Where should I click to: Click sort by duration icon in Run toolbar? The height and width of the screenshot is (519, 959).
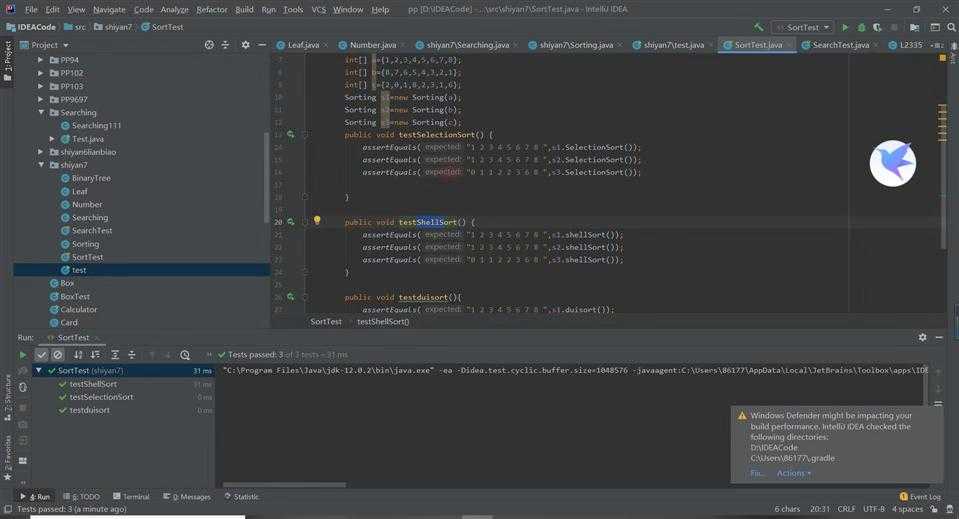coord(95,355)
